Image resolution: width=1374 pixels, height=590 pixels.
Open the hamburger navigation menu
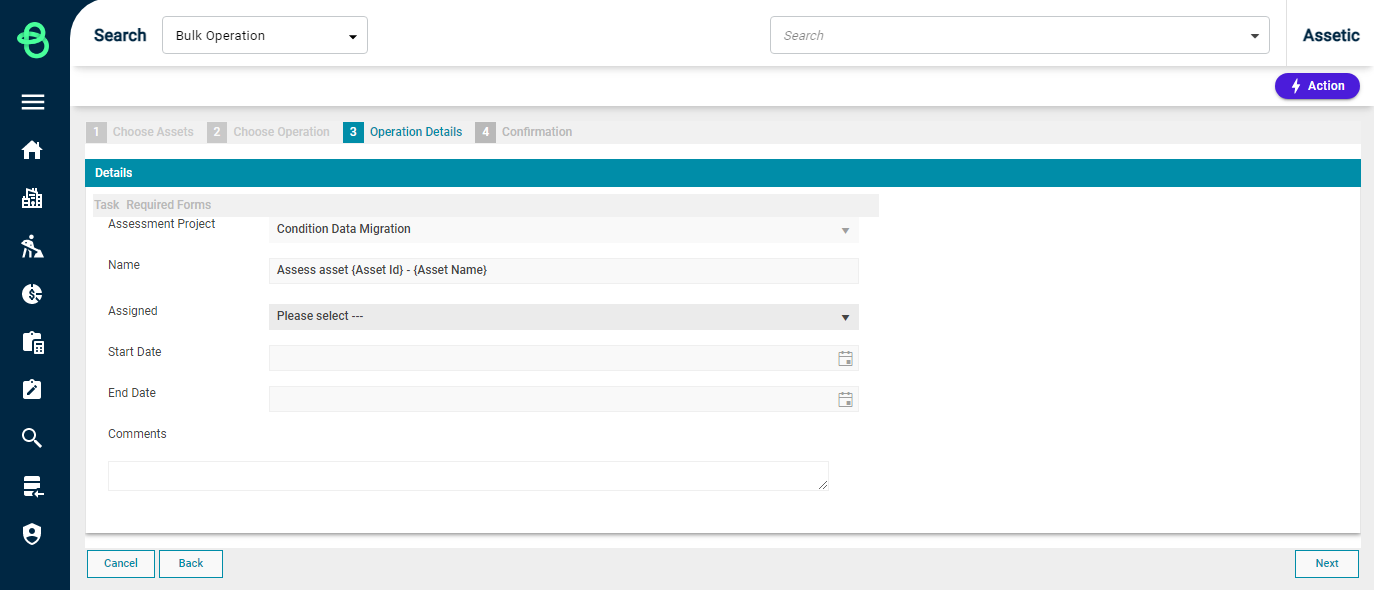pyautogui.click(x=33, y=102)
